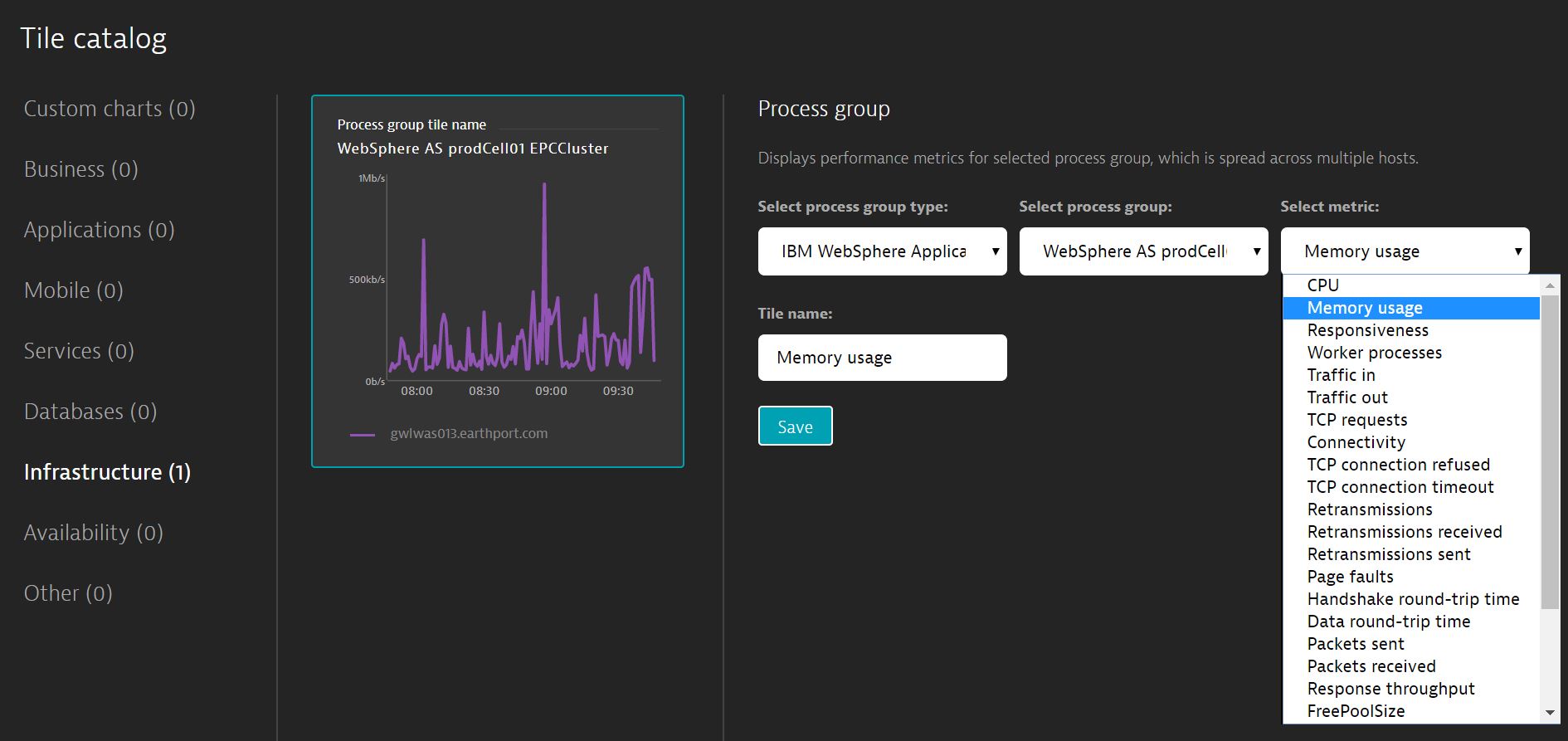Choose CPU from the metric list
Screen dimensions: 1568x741
(x=1323, y=285)
